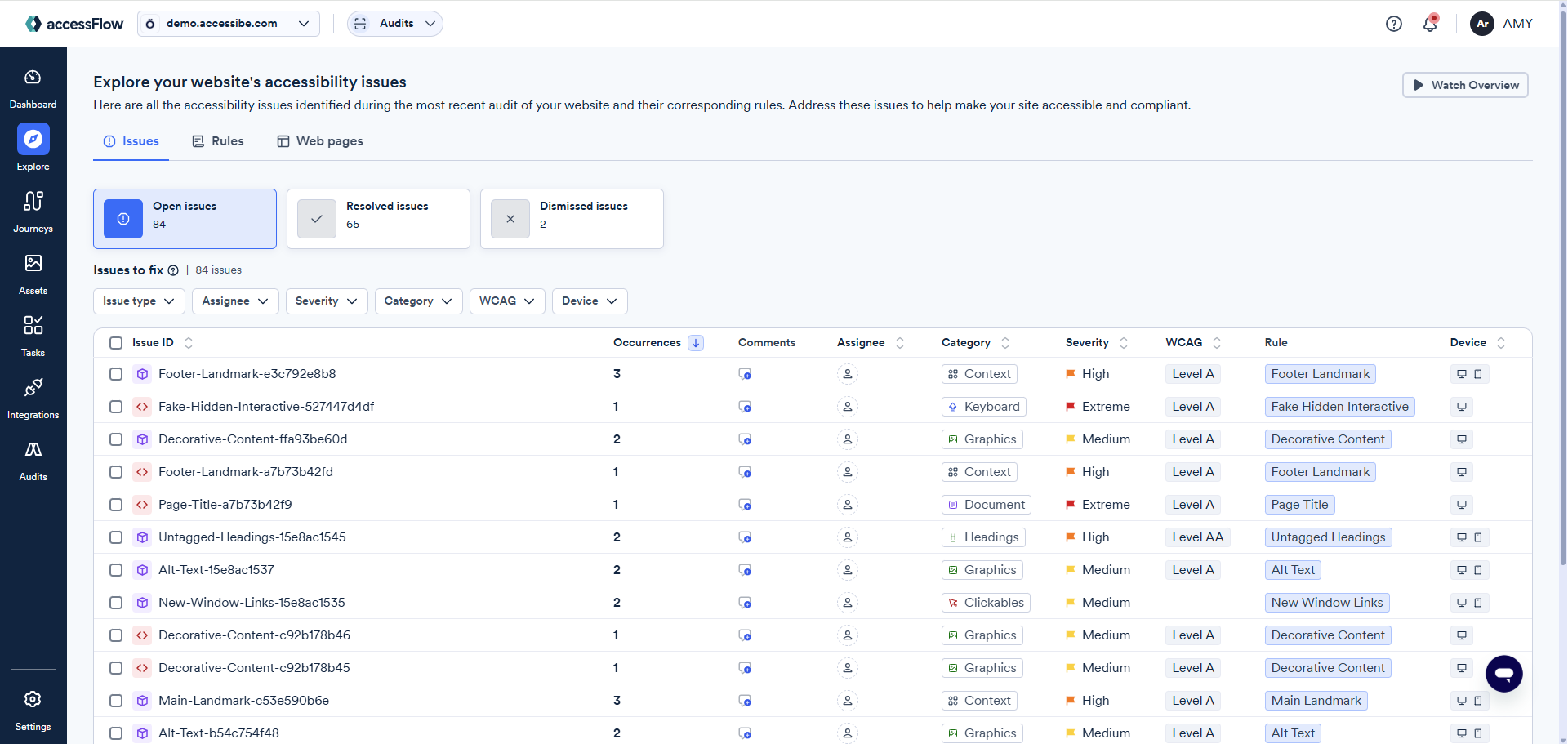Open comments for Untagged-Headings-15e8ac1545
Viewport: 1568px width, 744px height.
pos(745,537)
